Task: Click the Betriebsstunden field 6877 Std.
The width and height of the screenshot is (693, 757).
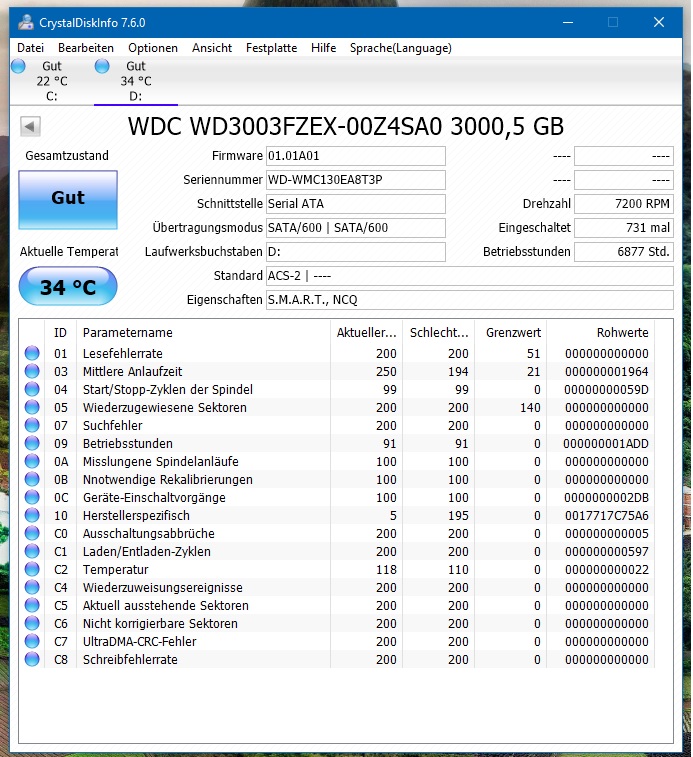Action: (623, 252)
